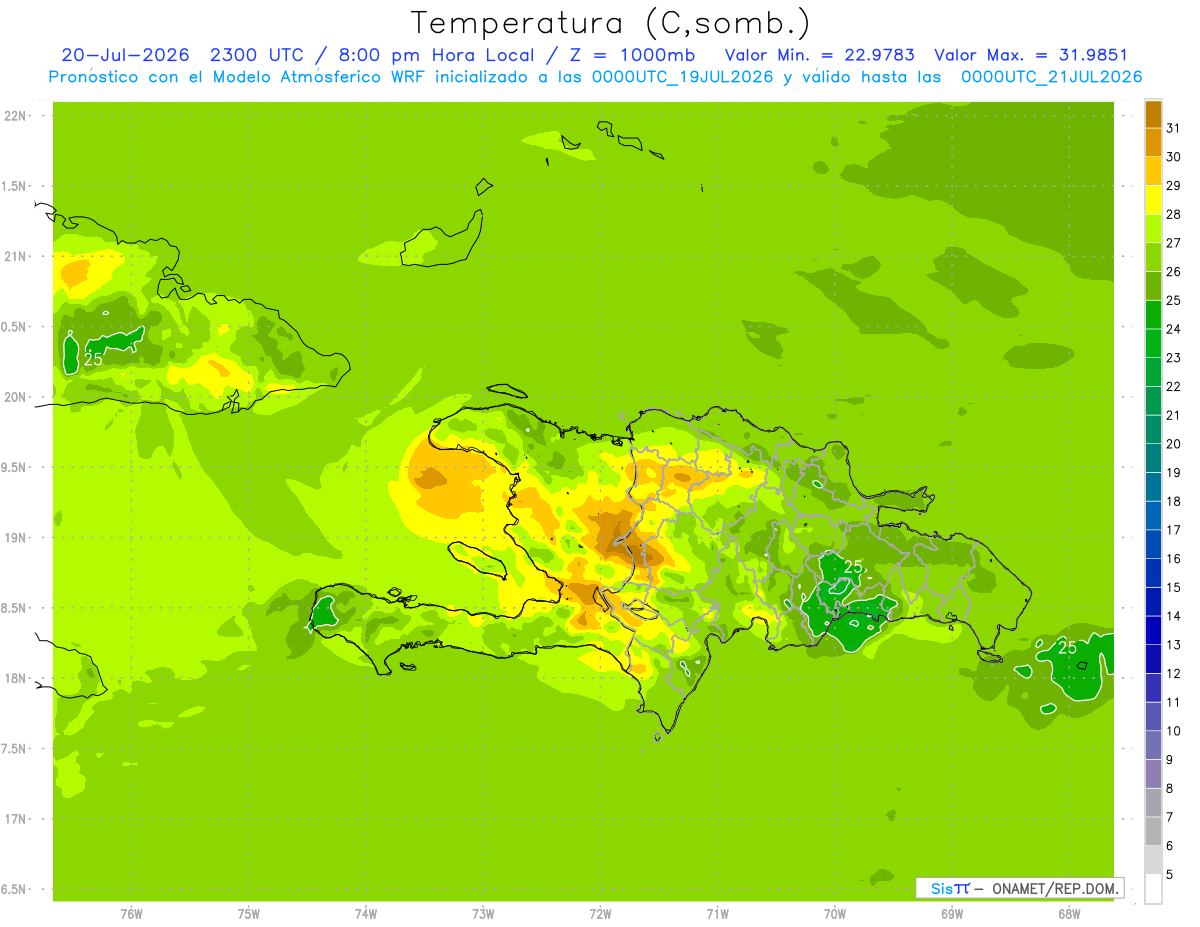Pick the lavender legend swatch between 8 and 9

1153,773
